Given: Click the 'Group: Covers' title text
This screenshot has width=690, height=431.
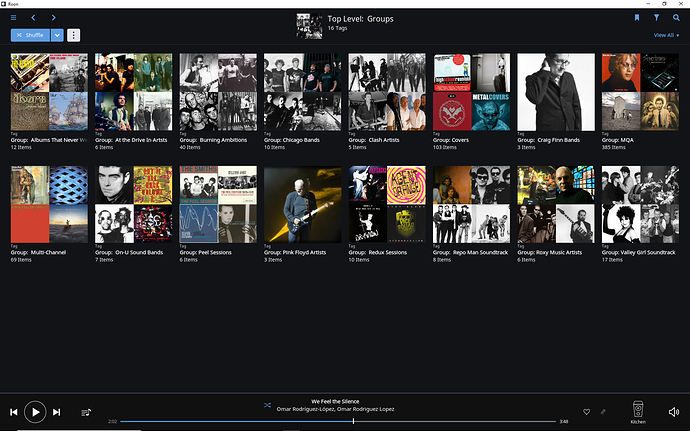Looking at the screenshot, I should (451, 140).
